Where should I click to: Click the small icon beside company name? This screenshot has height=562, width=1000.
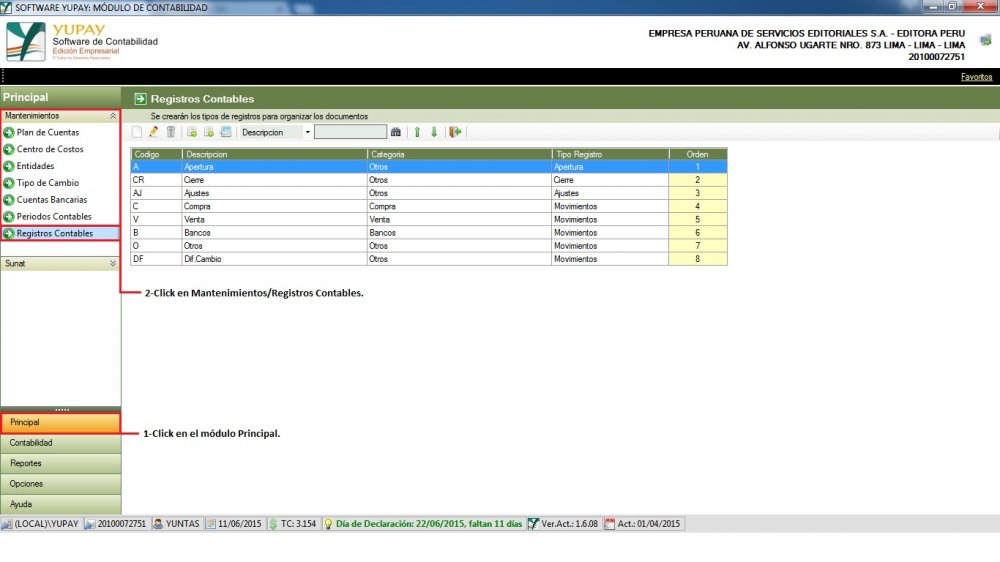[x=985, y=40]
